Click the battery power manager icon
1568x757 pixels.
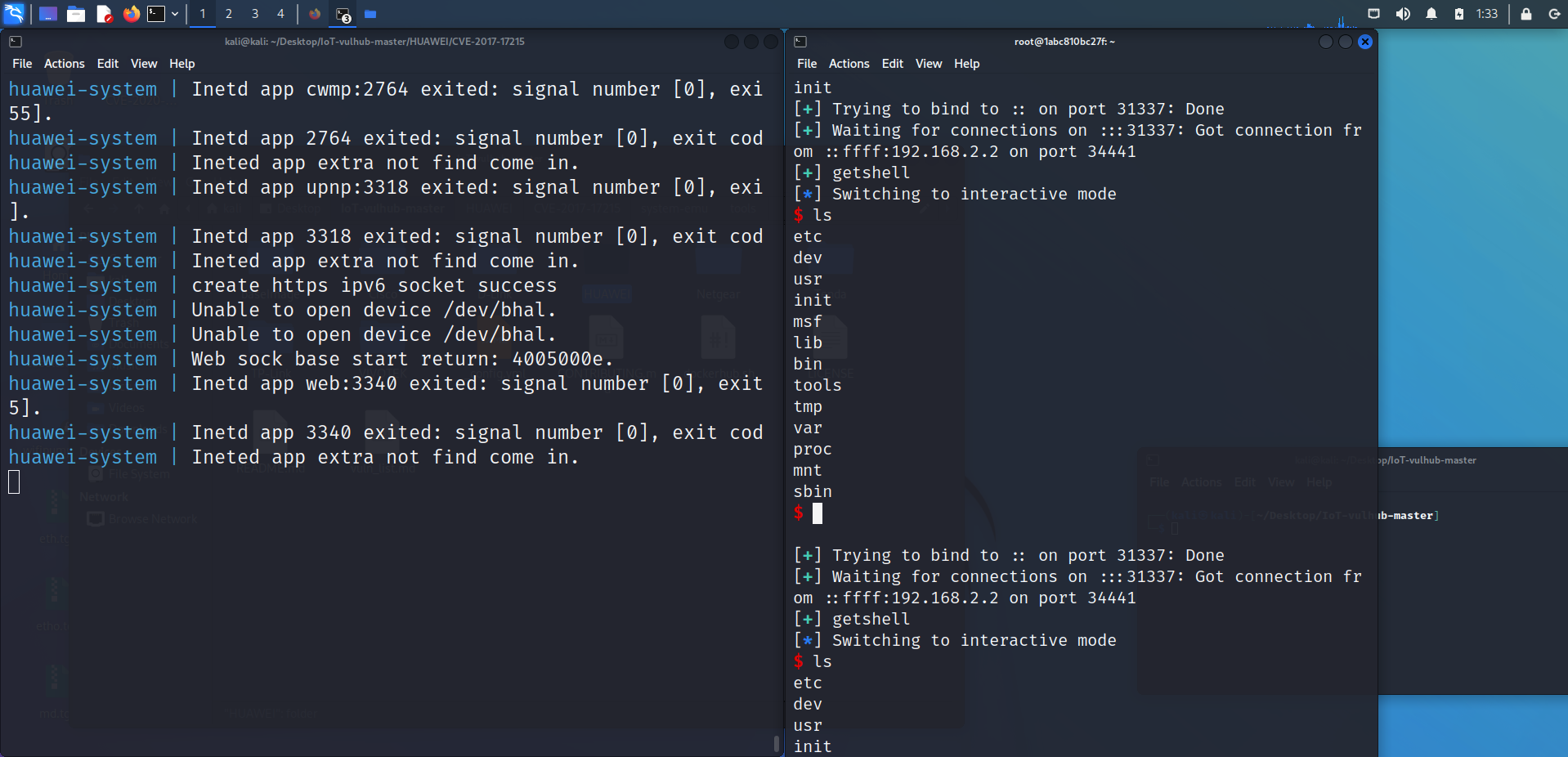(x=1459, y=14)
